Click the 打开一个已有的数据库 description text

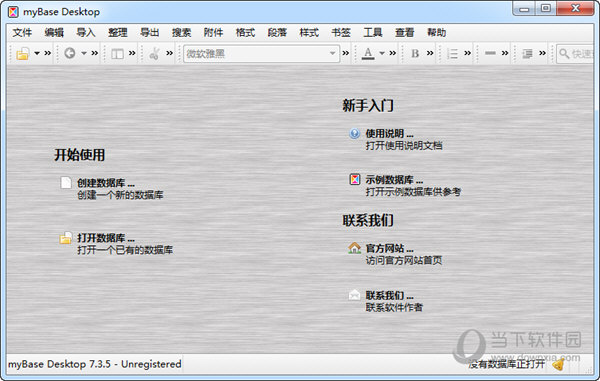coord(125,250)
